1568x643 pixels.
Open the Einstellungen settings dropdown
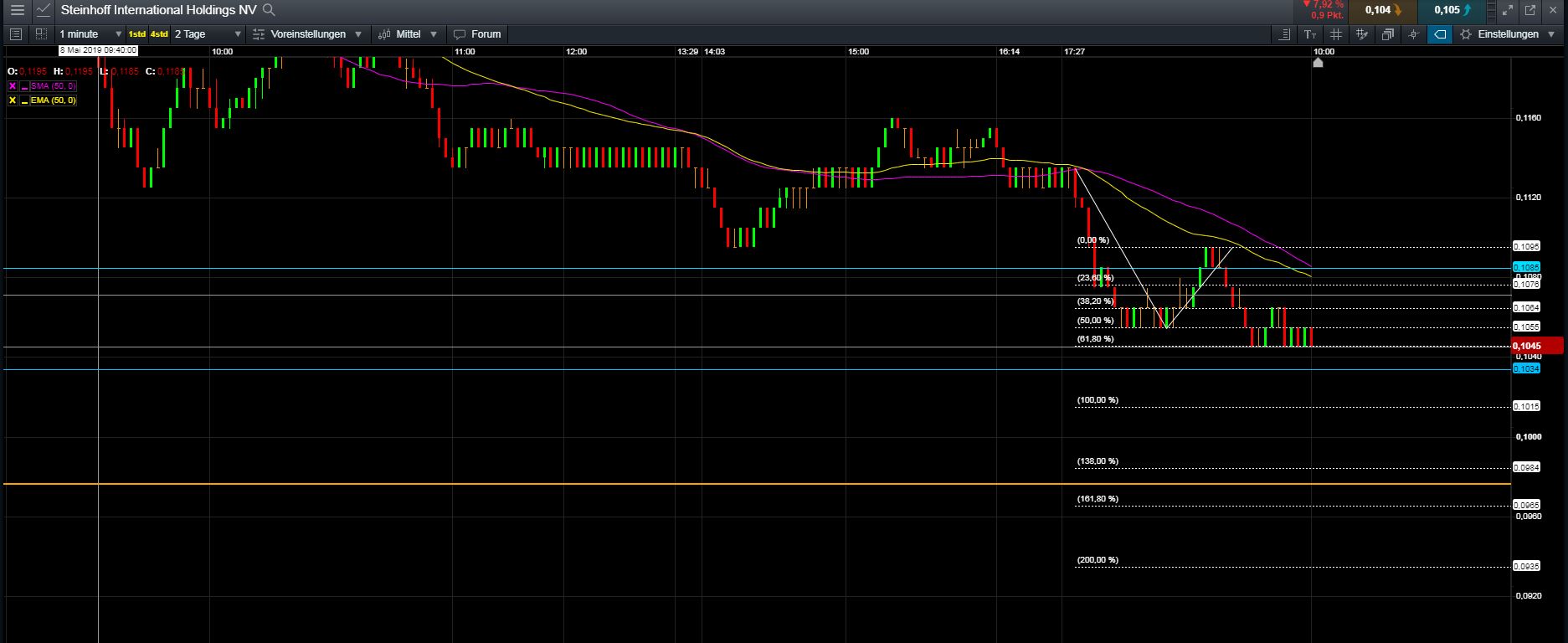coord(1509,34)
